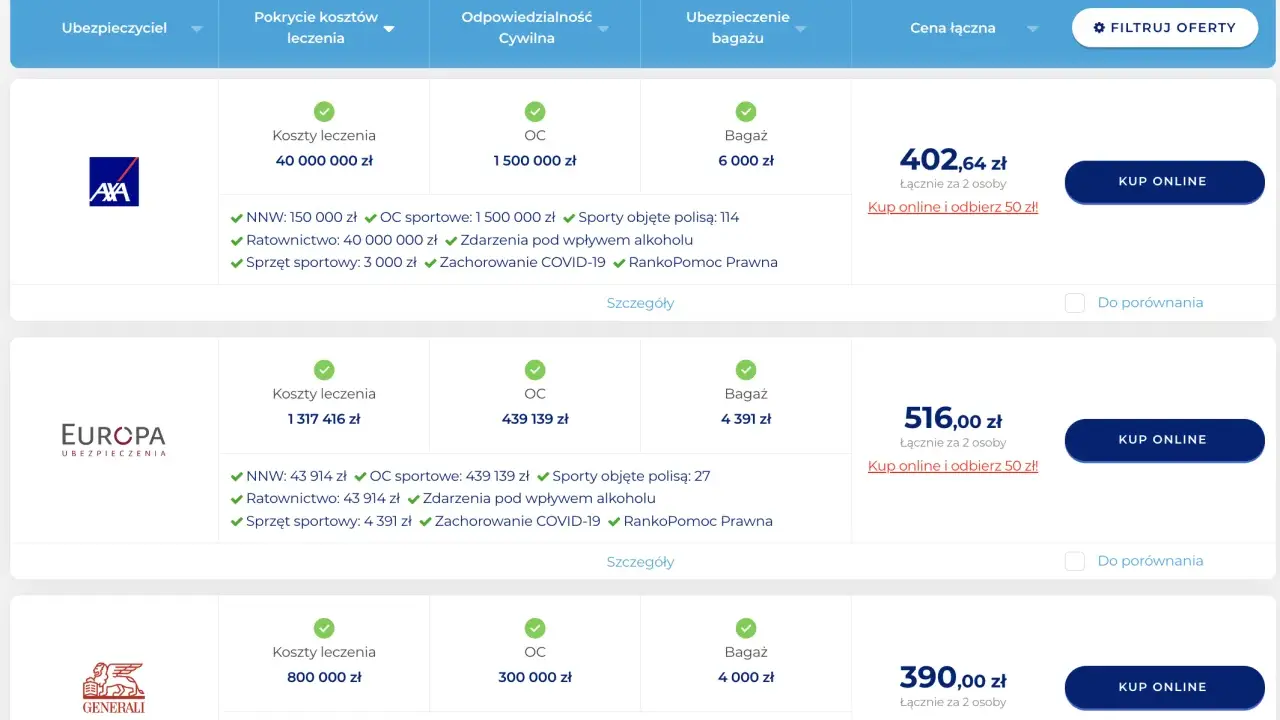Click Europa Zdarzenia pod wpływem alkoholu text
The width and height of the screenshot is (1280, 720).
(539, 499)
